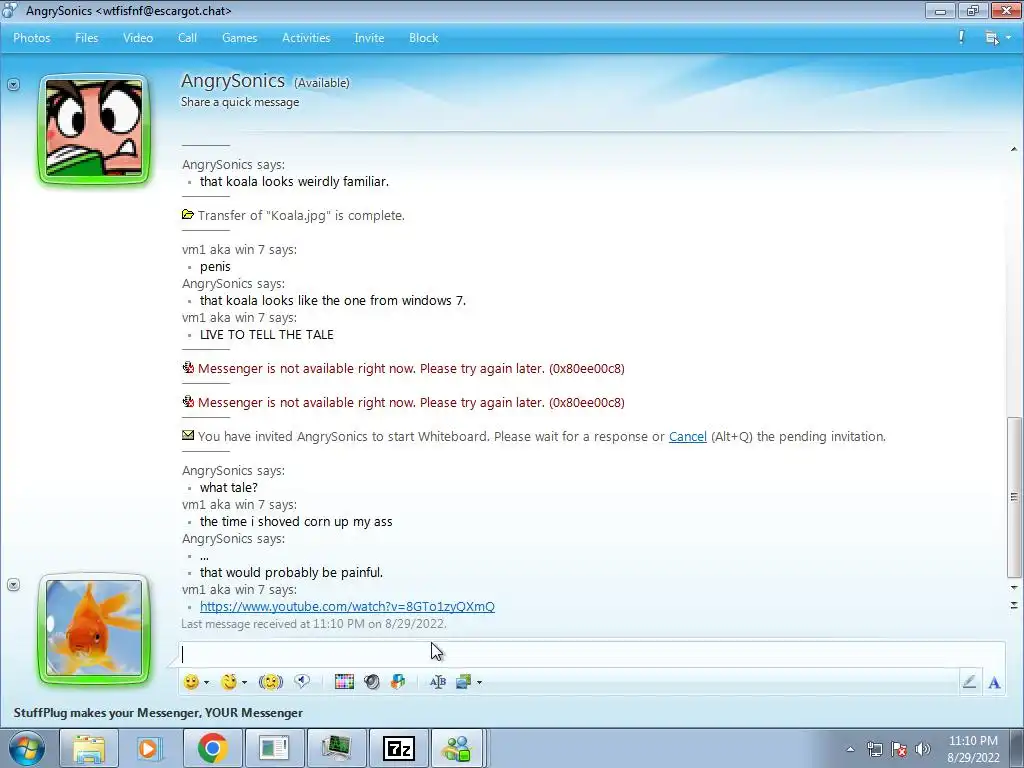Open the Windows Start button
This screenshot has width=1024, height=768.
coord(27,748)
